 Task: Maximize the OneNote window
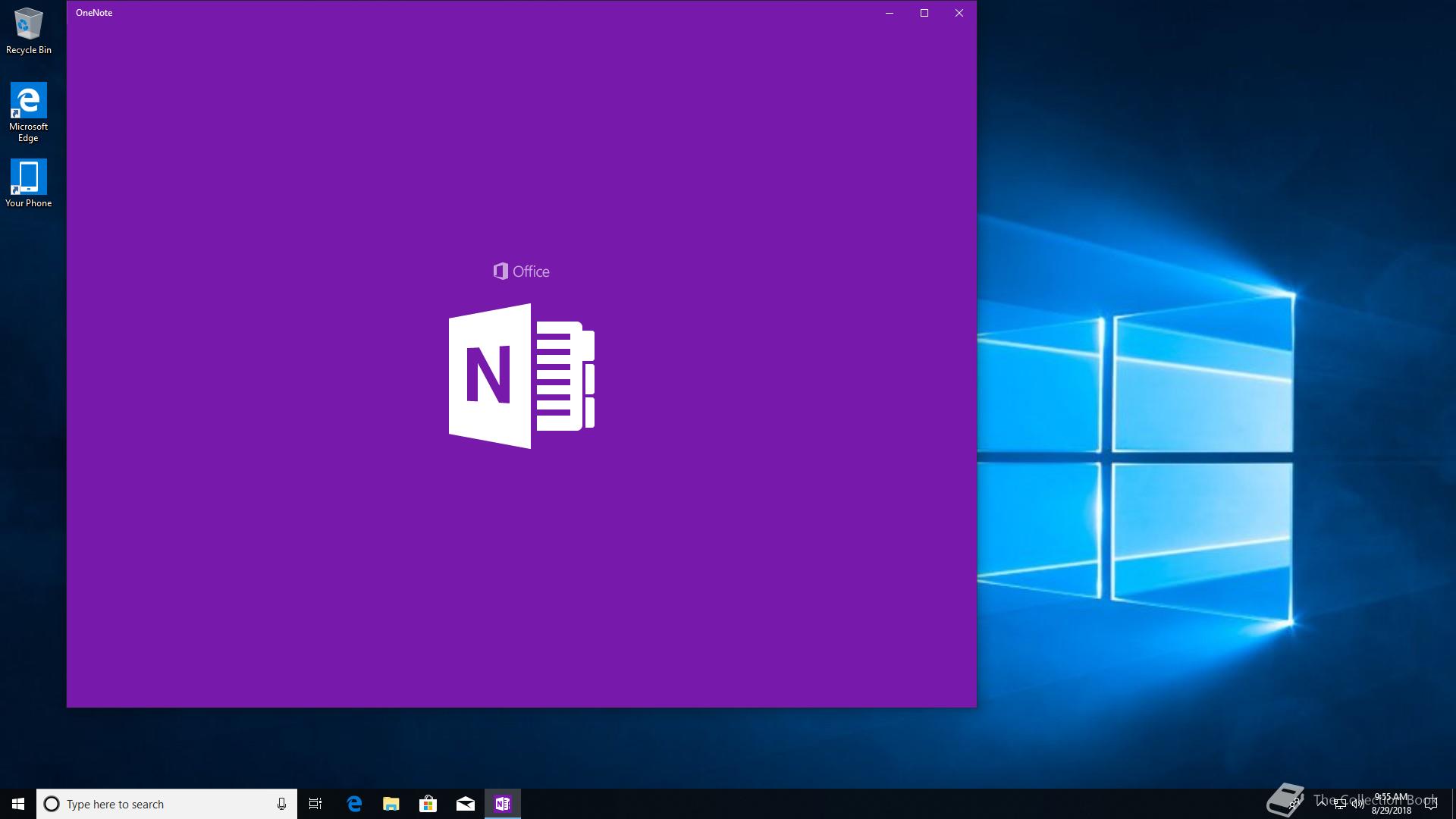coord(924,13)
